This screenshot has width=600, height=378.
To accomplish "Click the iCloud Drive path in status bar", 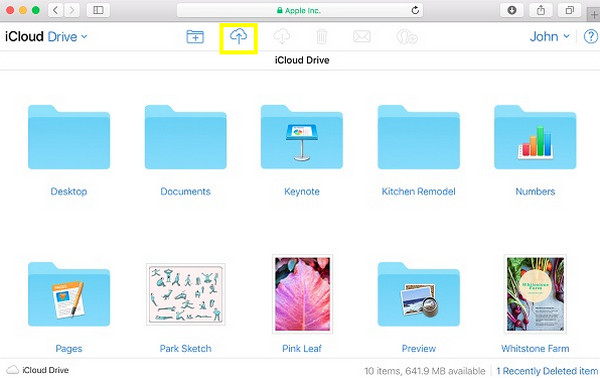I will click(x=38, y=370).
